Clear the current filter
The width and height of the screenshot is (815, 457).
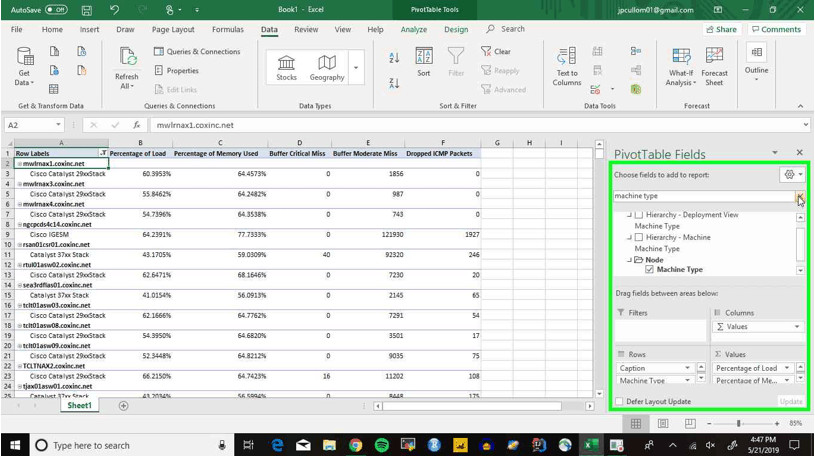coord(496,51)
